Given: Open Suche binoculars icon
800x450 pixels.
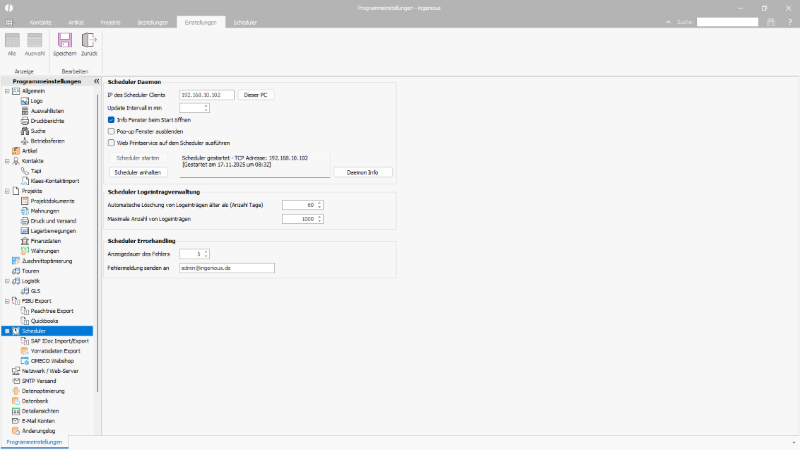Looking at the screenshot, I should (x=24, y=131).
